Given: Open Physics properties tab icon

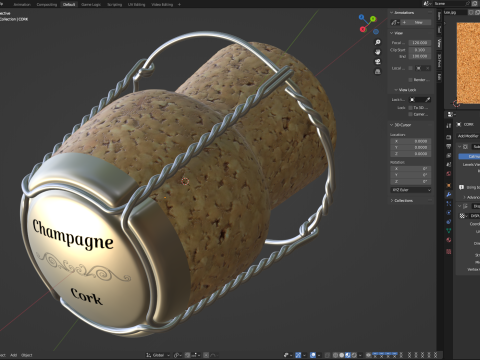Looking at the screenshot, I should point(449,212).
